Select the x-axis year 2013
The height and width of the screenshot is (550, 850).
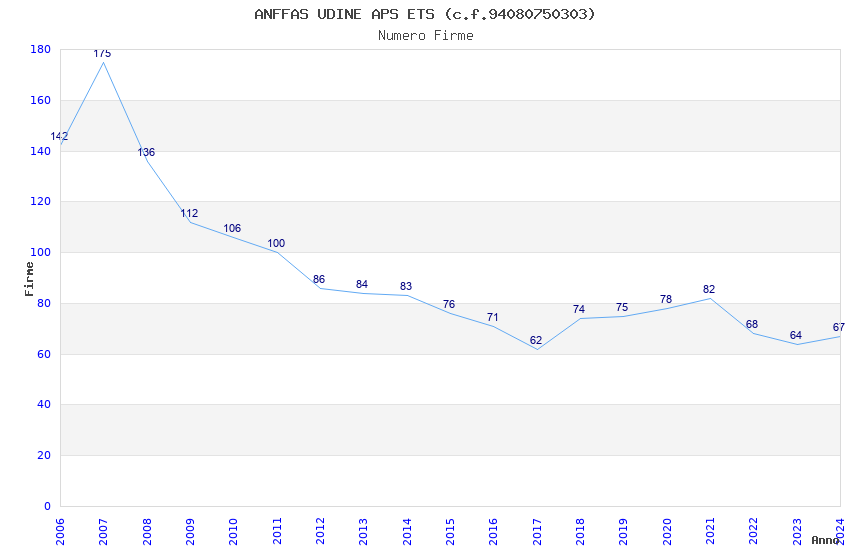pos(363,532)
